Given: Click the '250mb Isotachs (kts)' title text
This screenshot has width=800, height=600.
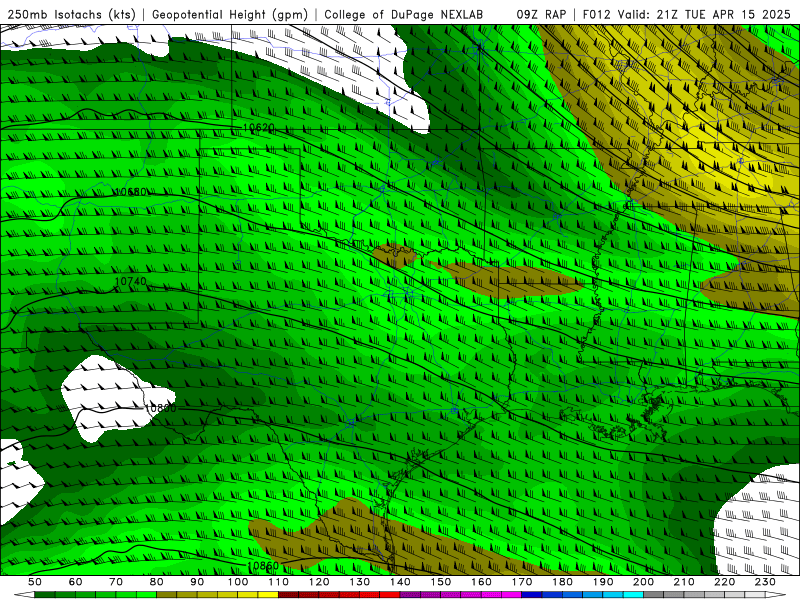Looking at the screenshot, I should [72, 15].
